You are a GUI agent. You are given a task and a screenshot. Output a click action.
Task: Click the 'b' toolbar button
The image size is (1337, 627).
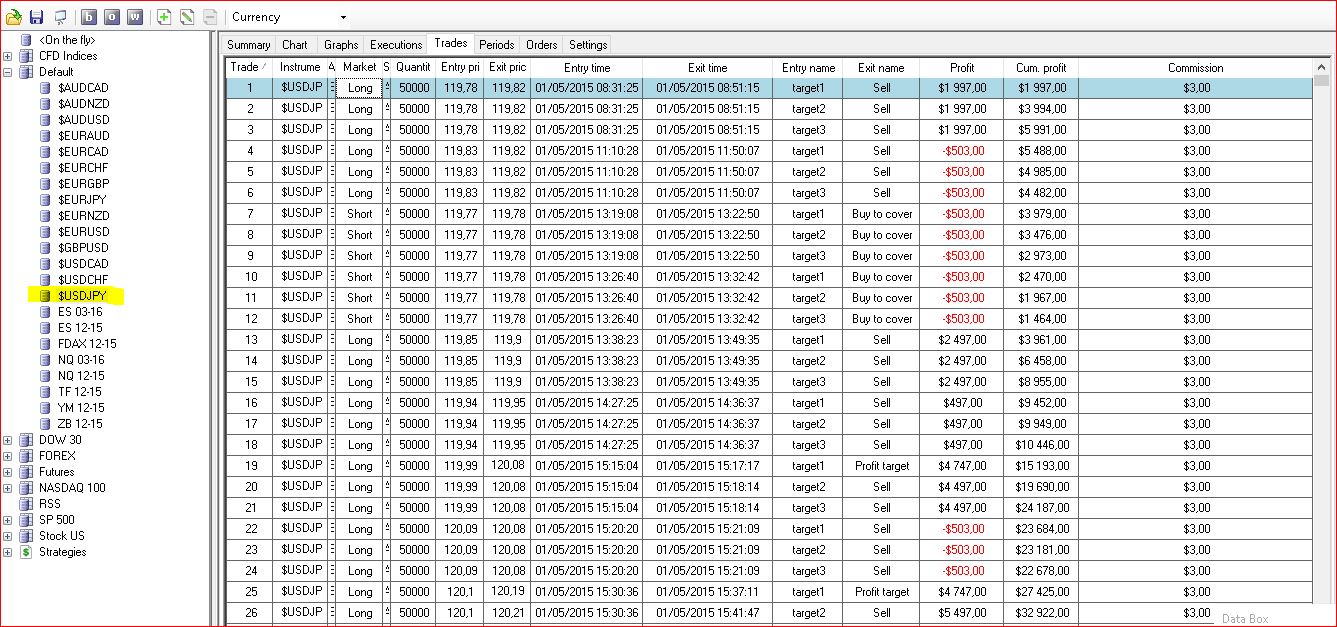[x=88, y=17]
